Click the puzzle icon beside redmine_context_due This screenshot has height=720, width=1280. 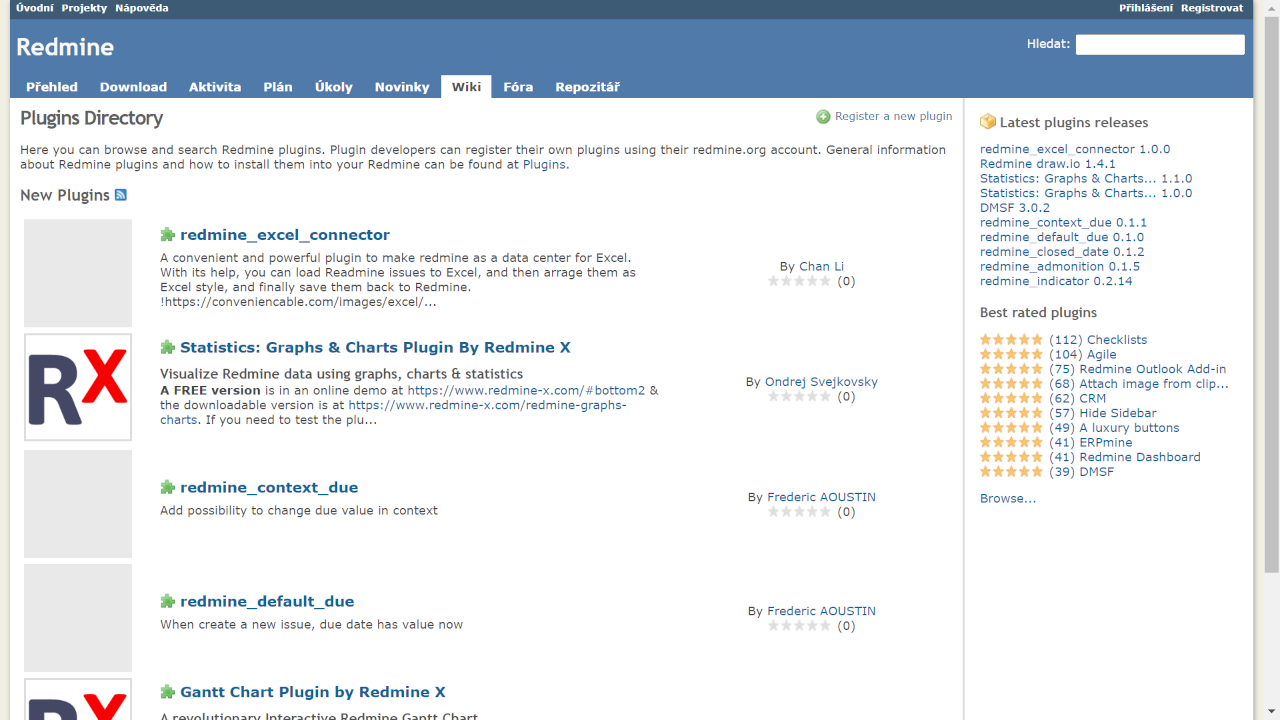point(168,488)
